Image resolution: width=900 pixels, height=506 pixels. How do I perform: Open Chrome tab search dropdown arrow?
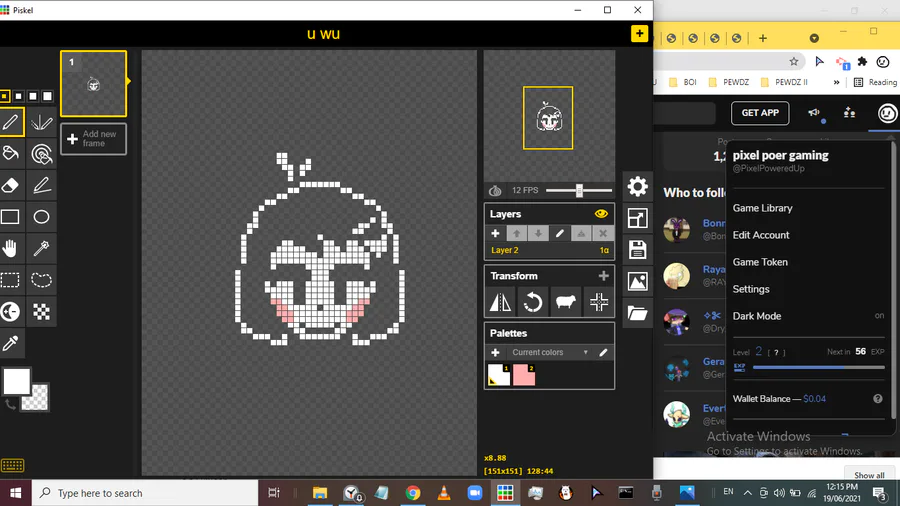tap(814, 38)
